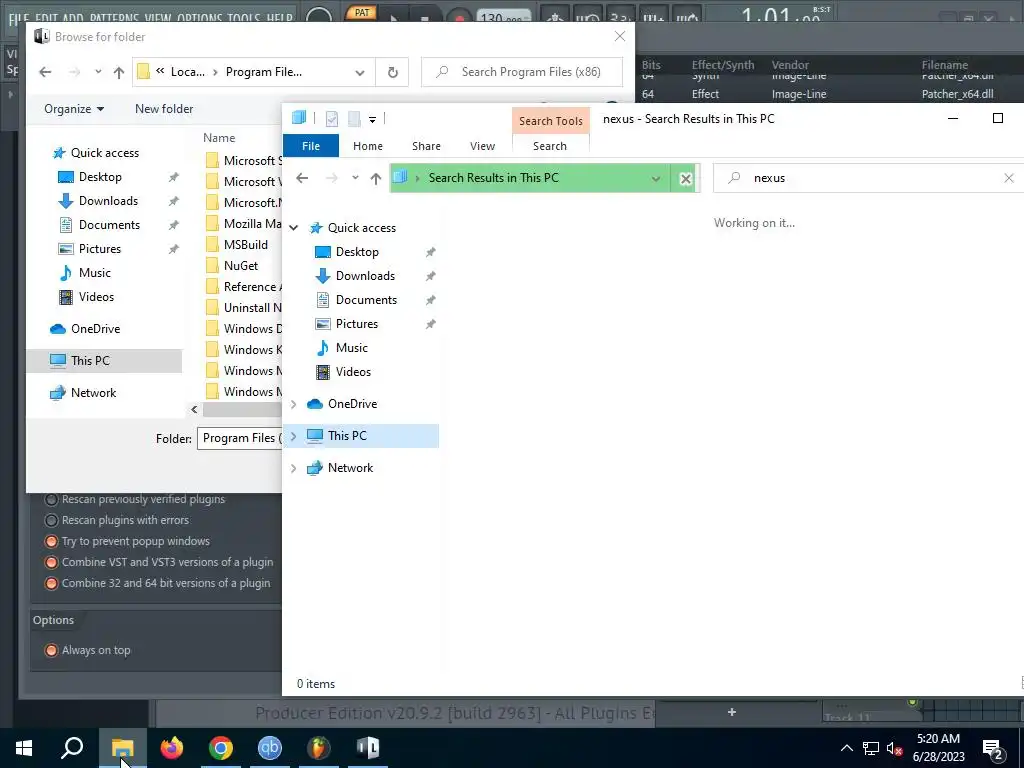
Task: Select OneDrive in Browse for folder sidebar
Action: pos(95,329)
